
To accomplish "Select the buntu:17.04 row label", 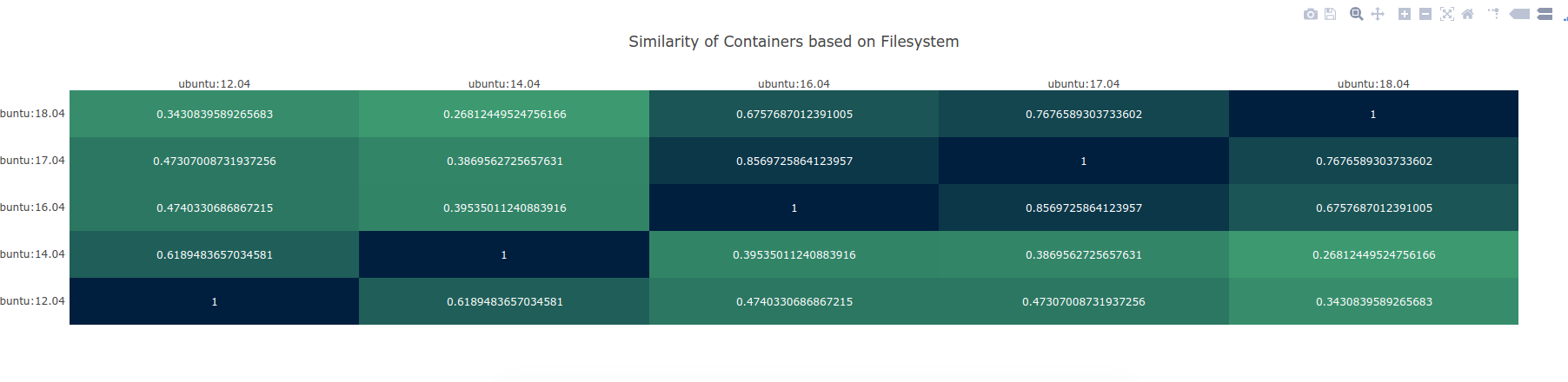I will click(32, 161).
